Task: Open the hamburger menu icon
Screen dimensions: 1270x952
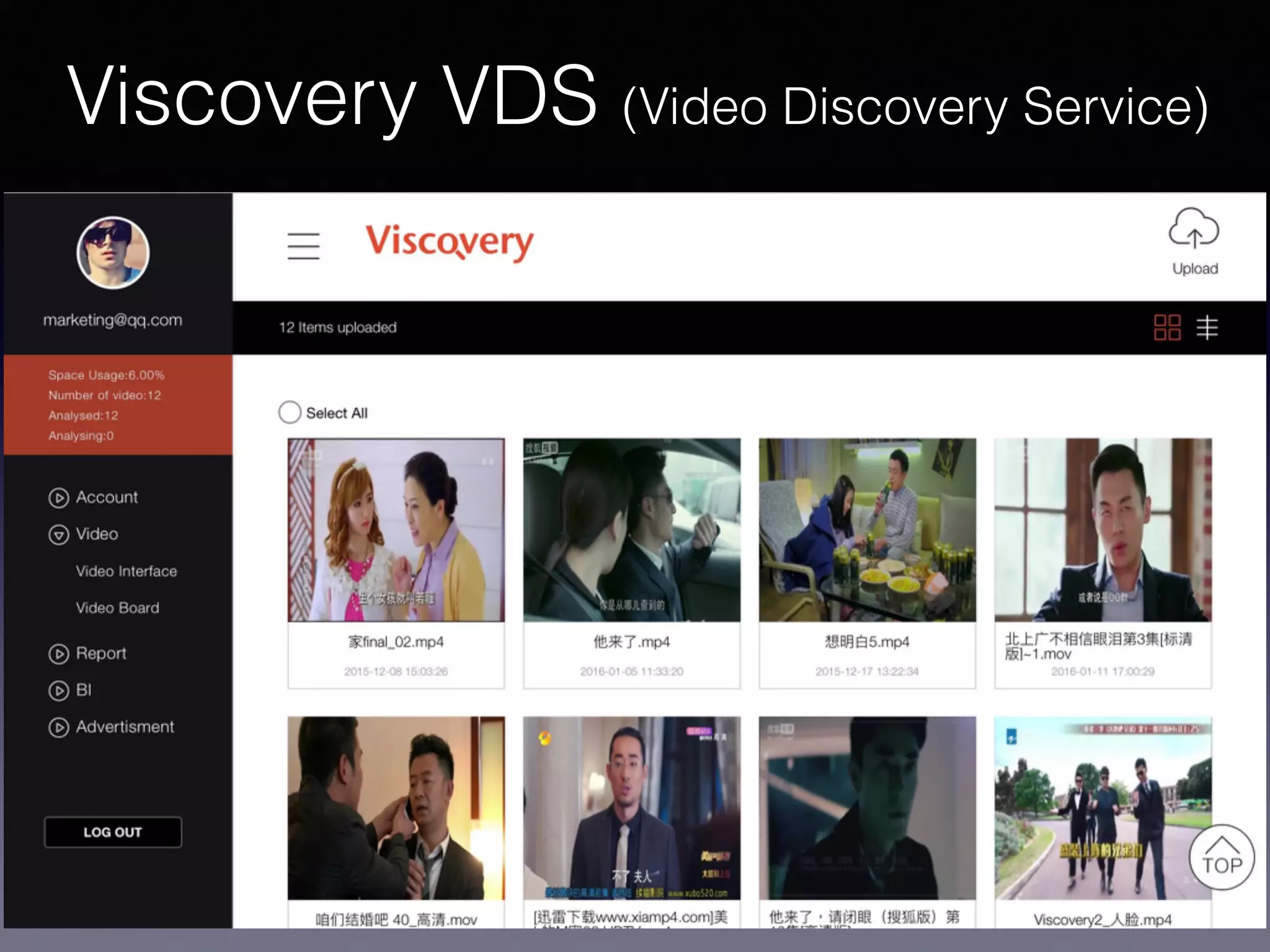Action: click(x=303, y=246)
